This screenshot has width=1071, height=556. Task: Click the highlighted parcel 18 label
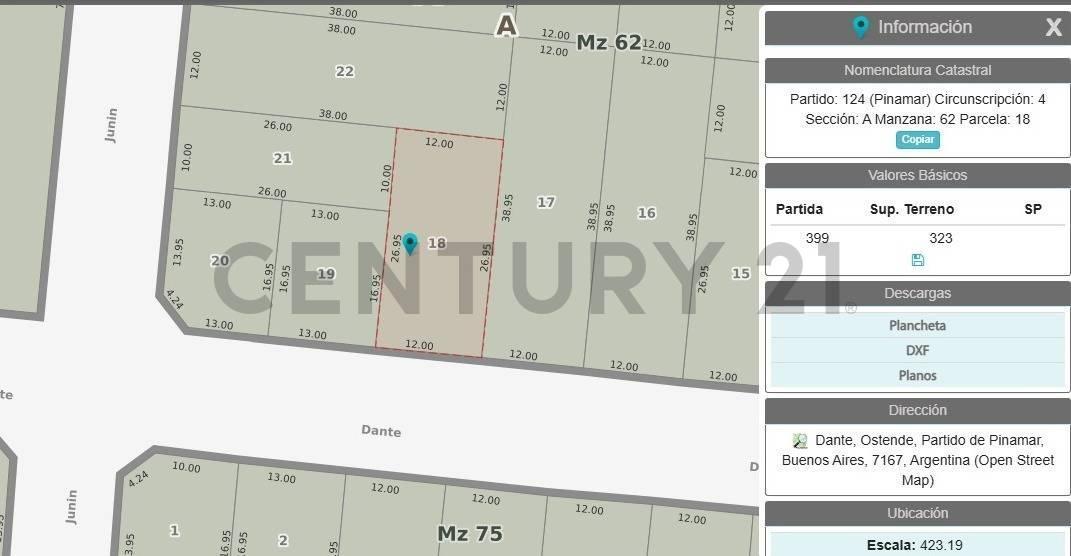tap(436, 243)
